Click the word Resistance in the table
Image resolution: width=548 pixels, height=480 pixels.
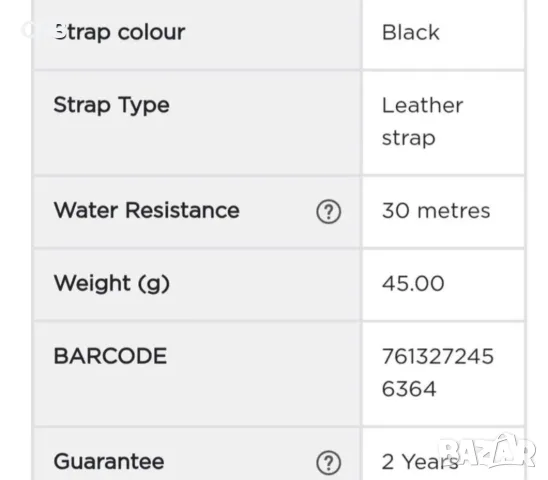point(182,210)
